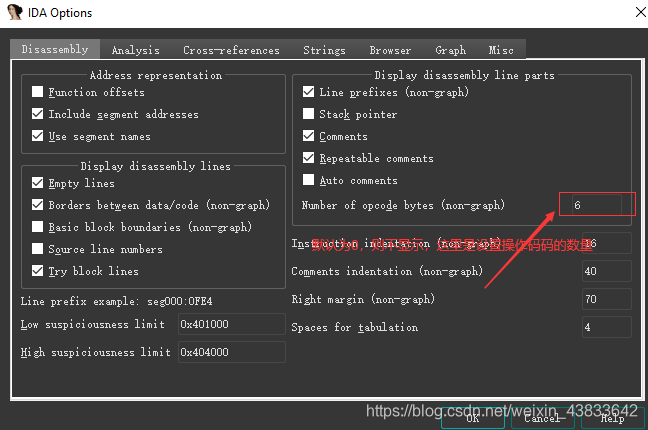Enable the Function offsets checkbox
This screenshot has width=648, height=430.
point(38,92)
